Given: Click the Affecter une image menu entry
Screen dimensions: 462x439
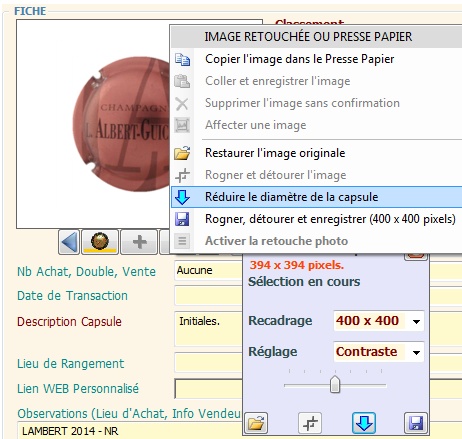Looking at the screenshot, I should [316, 125].
